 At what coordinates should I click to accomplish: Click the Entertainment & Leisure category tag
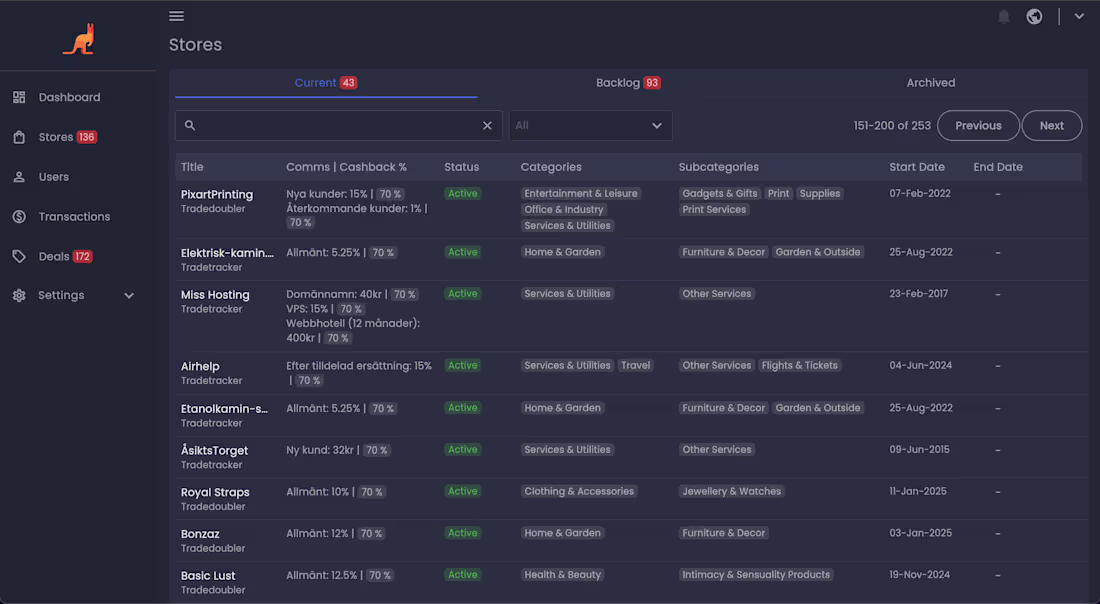(x=581, y=194)
